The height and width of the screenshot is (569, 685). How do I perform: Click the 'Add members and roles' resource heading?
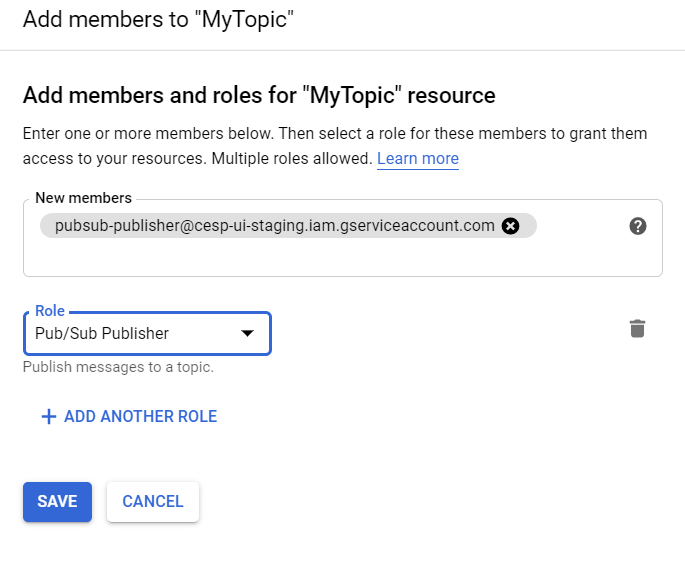[259, 95]
